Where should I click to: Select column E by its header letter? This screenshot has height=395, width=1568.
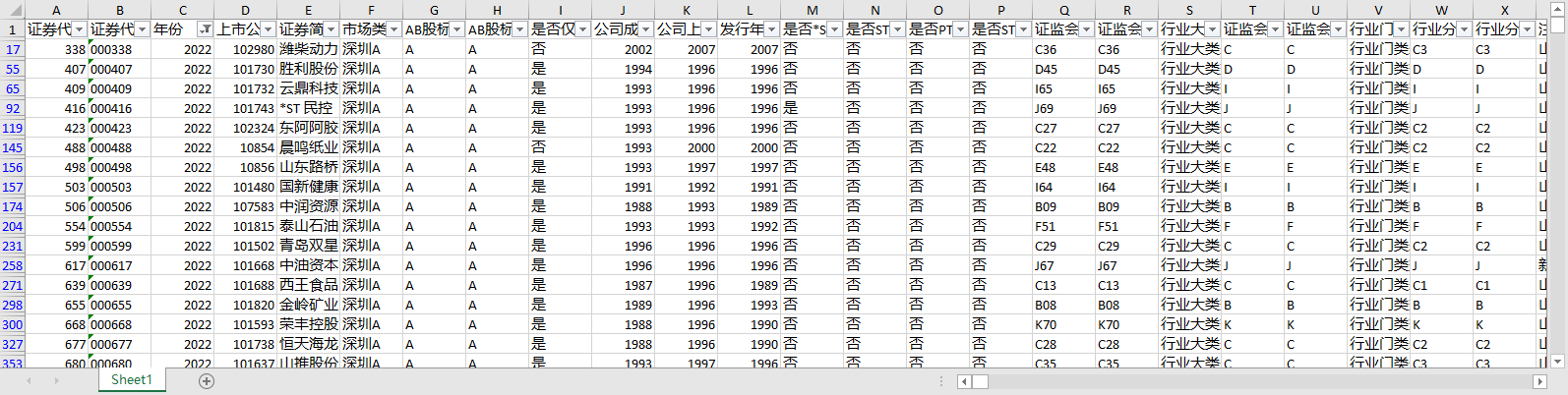point(309,10)
